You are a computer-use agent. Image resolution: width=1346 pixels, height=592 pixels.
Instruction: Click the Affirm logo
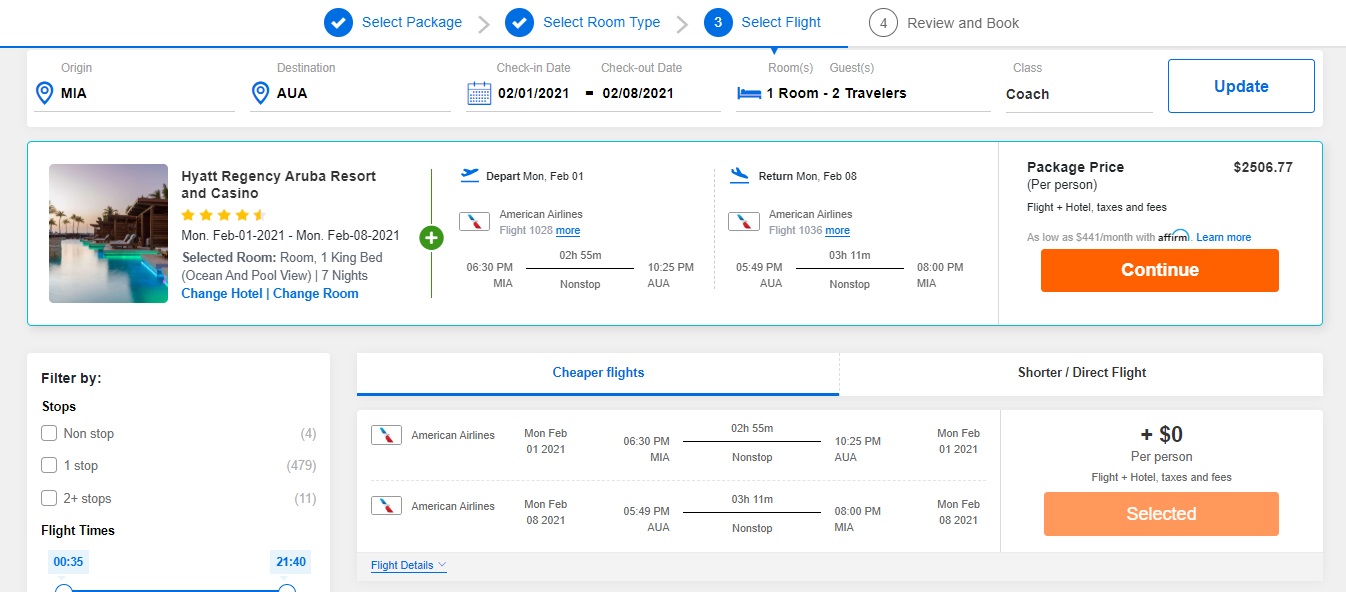click(x=1174, y=236)
